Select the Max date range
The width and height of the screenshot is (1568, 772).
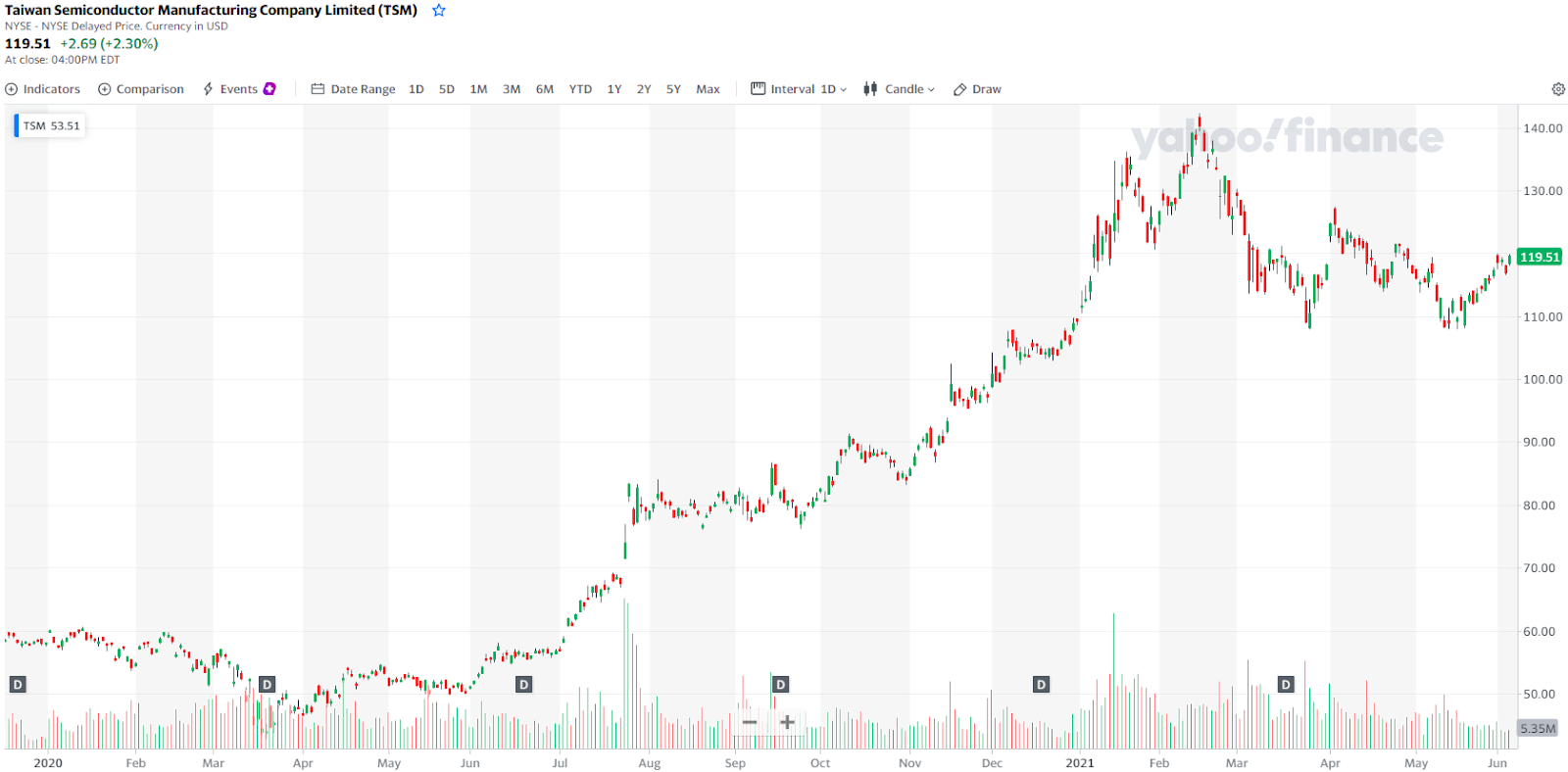pyautogui.click(x=709, y=89)
